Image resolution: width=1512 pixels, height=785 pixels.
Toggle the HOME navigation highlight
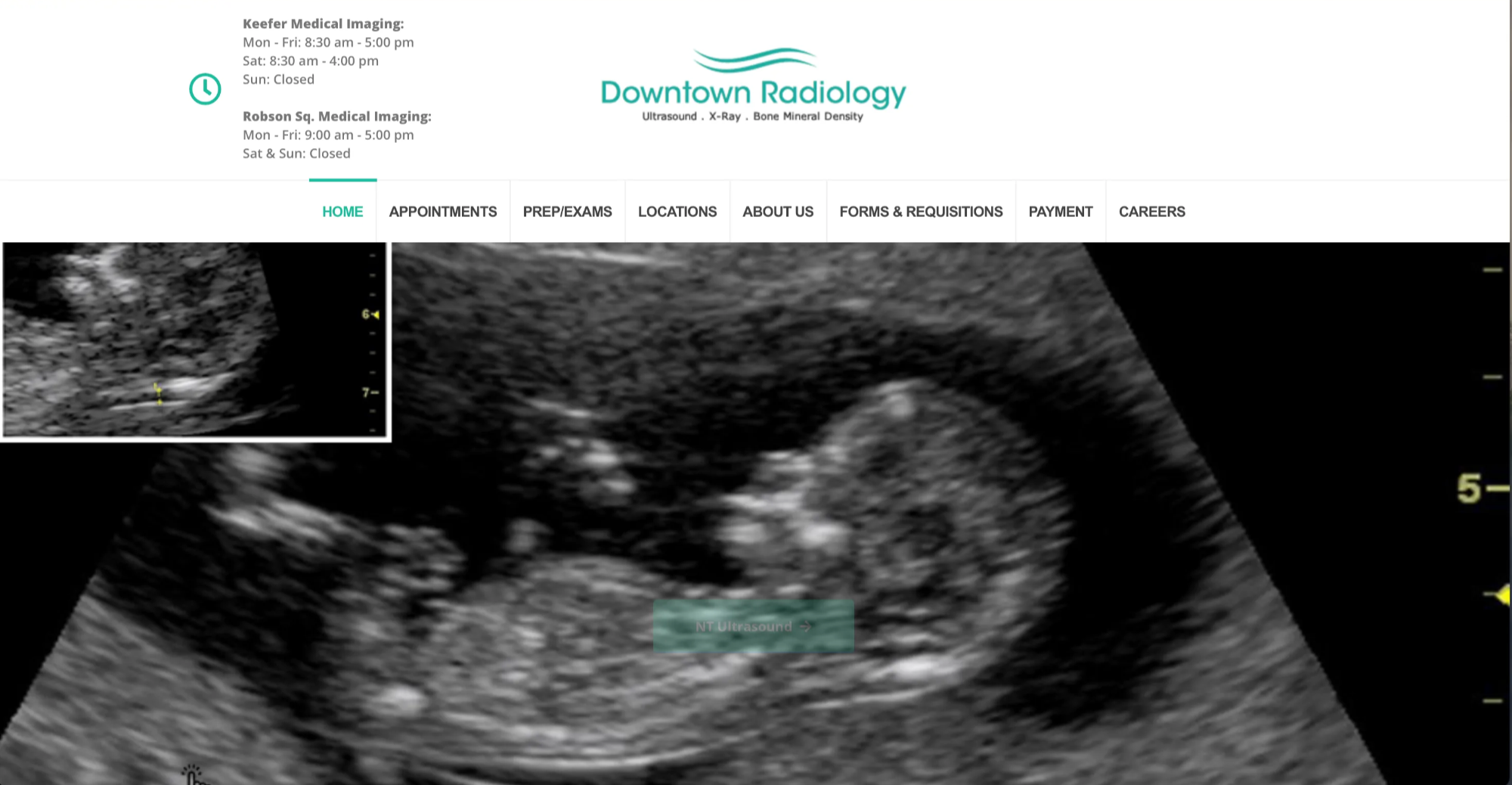(x=342, y=212)
